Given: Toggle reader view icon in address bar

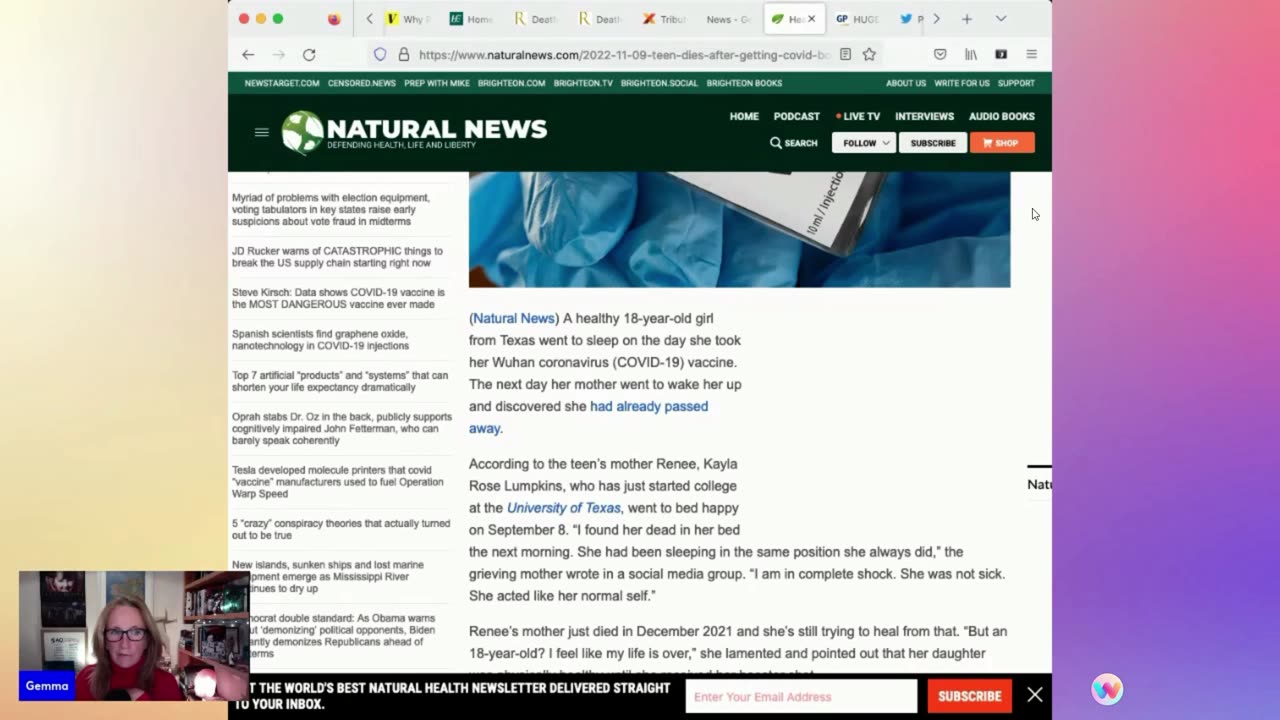Looking at the screenshot, I should pos(845,55).
